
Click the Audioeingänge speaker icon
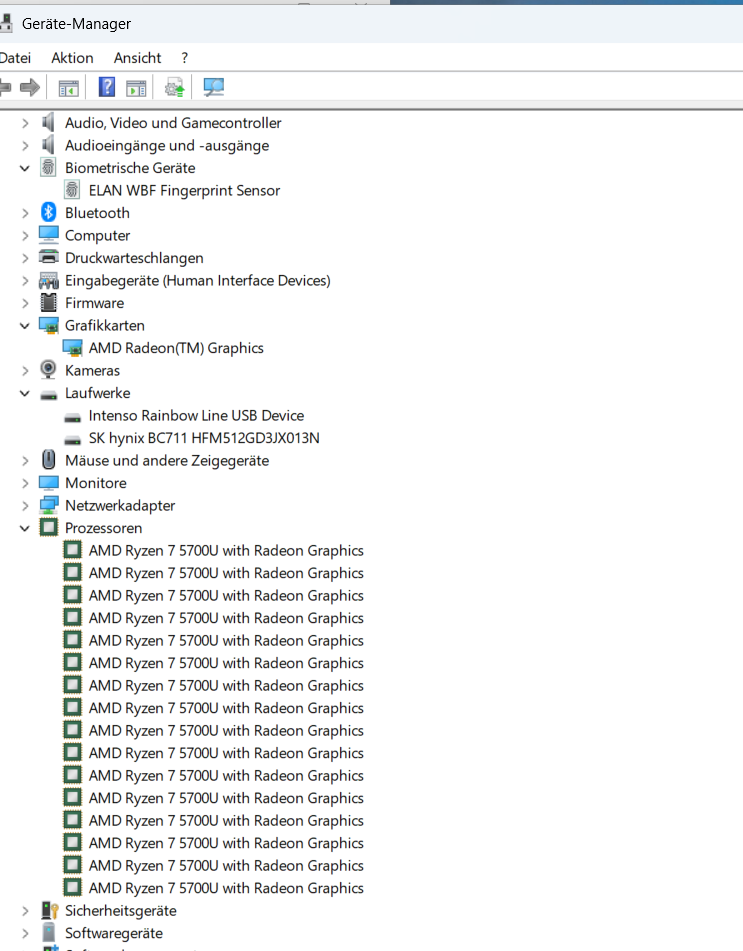point(49,145)
